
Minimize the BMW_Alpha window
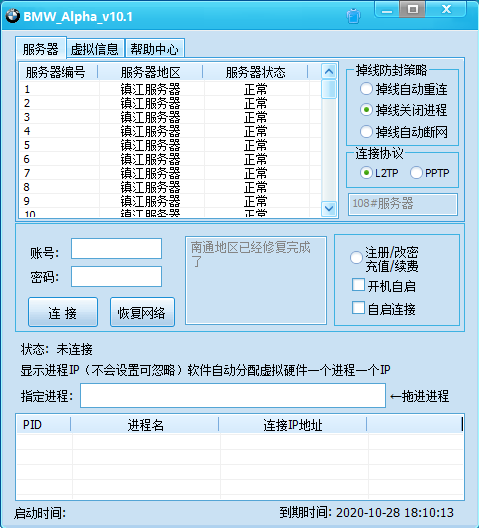click(387, 9)
